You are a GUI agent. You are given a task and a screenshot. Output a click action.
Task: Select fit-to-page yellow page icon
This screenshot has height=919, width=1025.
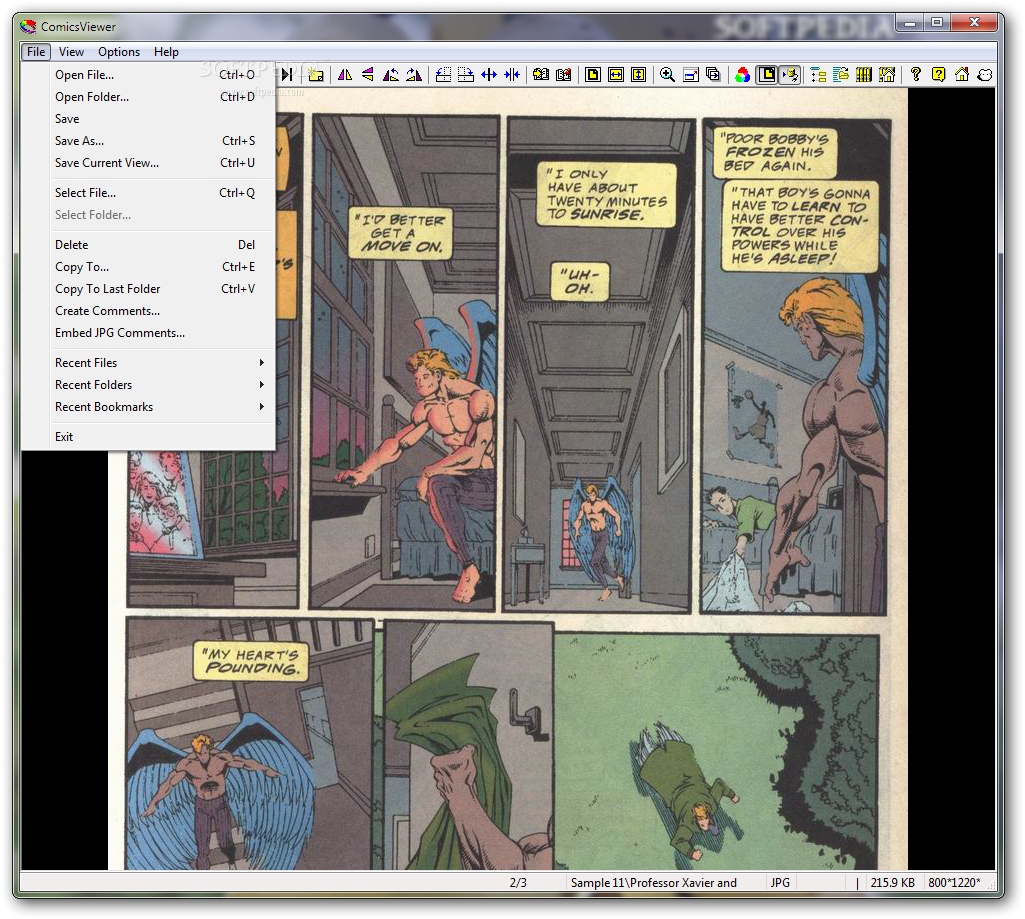(593, 75)
